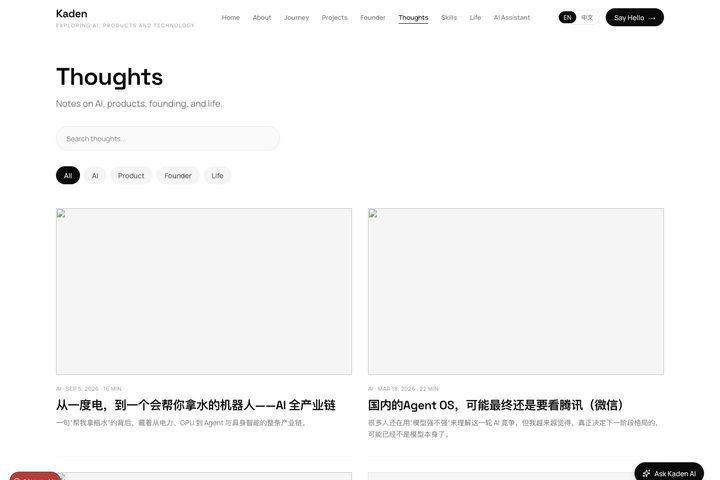The width and height of the screenshot is (720, 480).
Task: Open article titled 国内的Agent OS
Action: (x=496, y=405)
